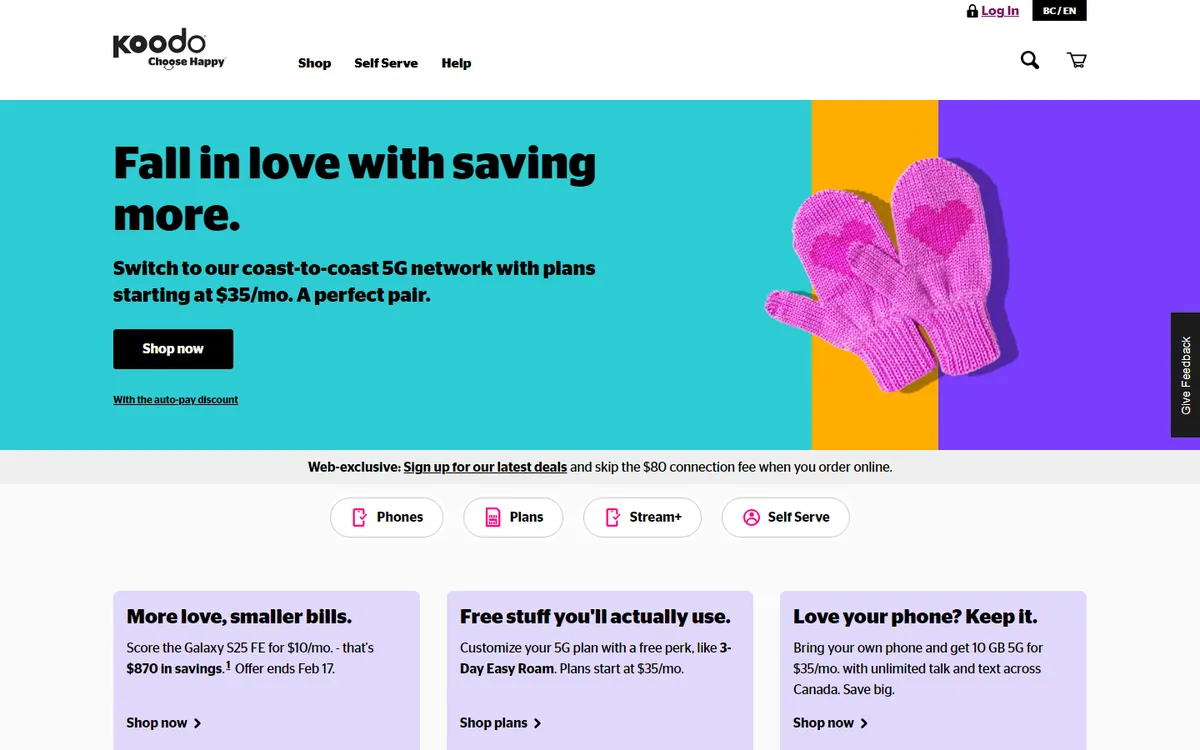Click the lock icon beside Log In
This screenshot has height=750, width=1200.
(x=972, y=11)
